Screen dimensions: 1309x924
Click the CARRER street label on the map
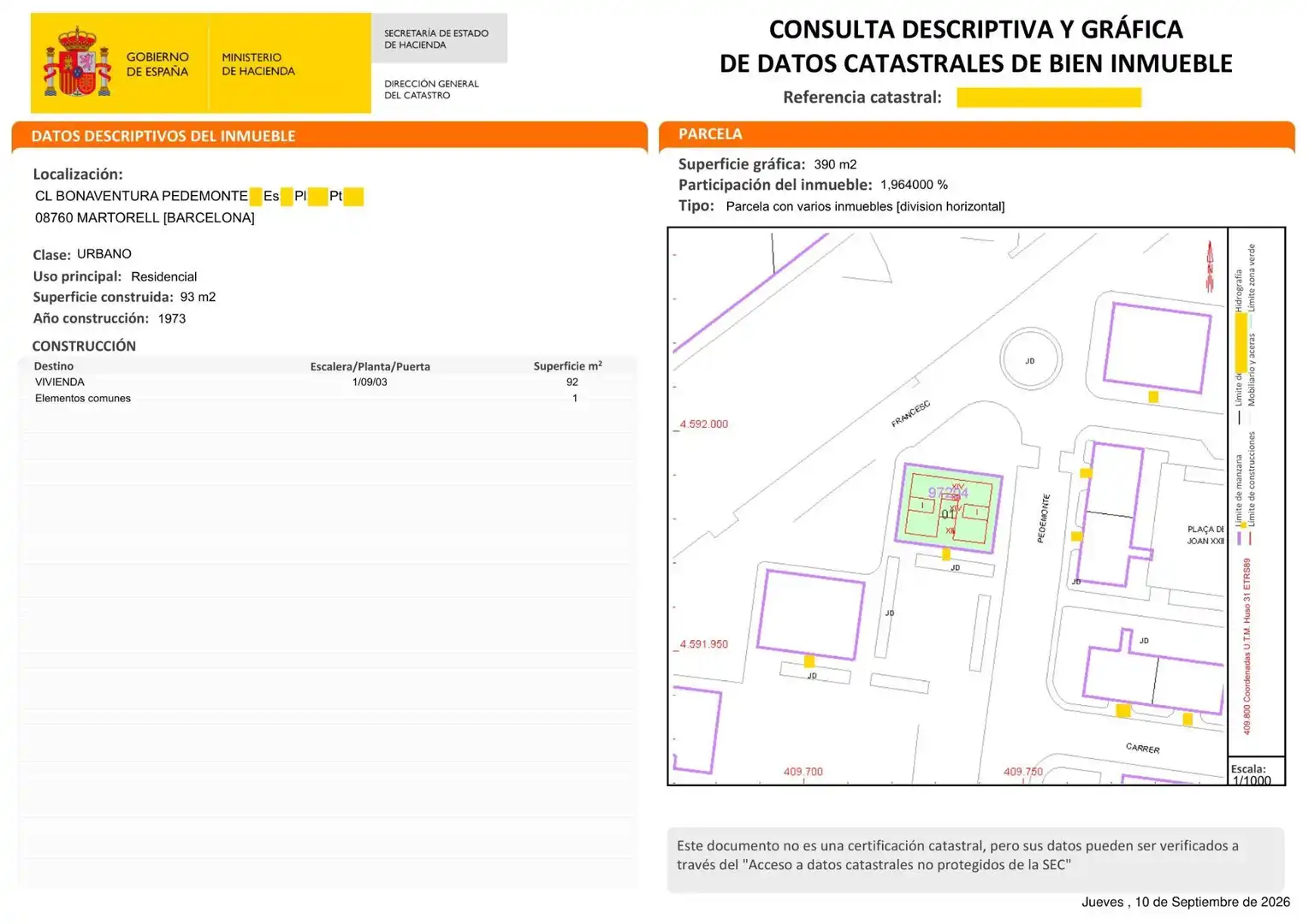[x=1143, y=748]
